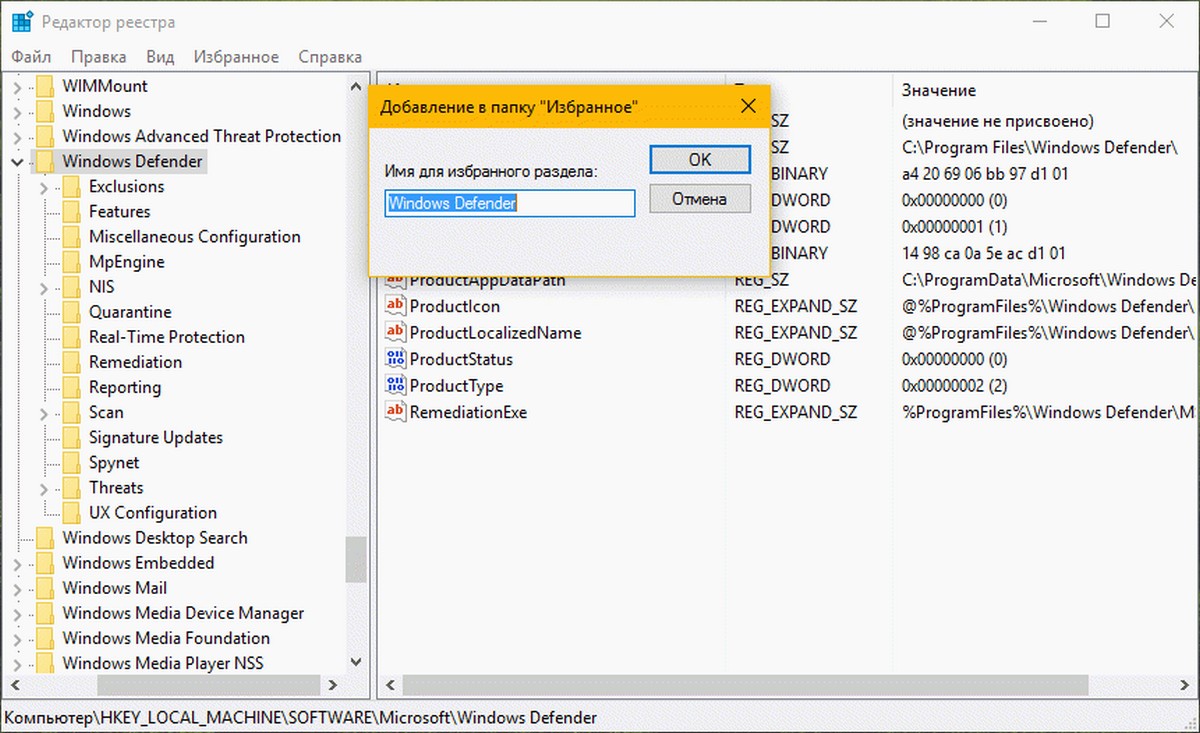Click the NIS folder icon
1200x733 pixels.
(70, 287)
